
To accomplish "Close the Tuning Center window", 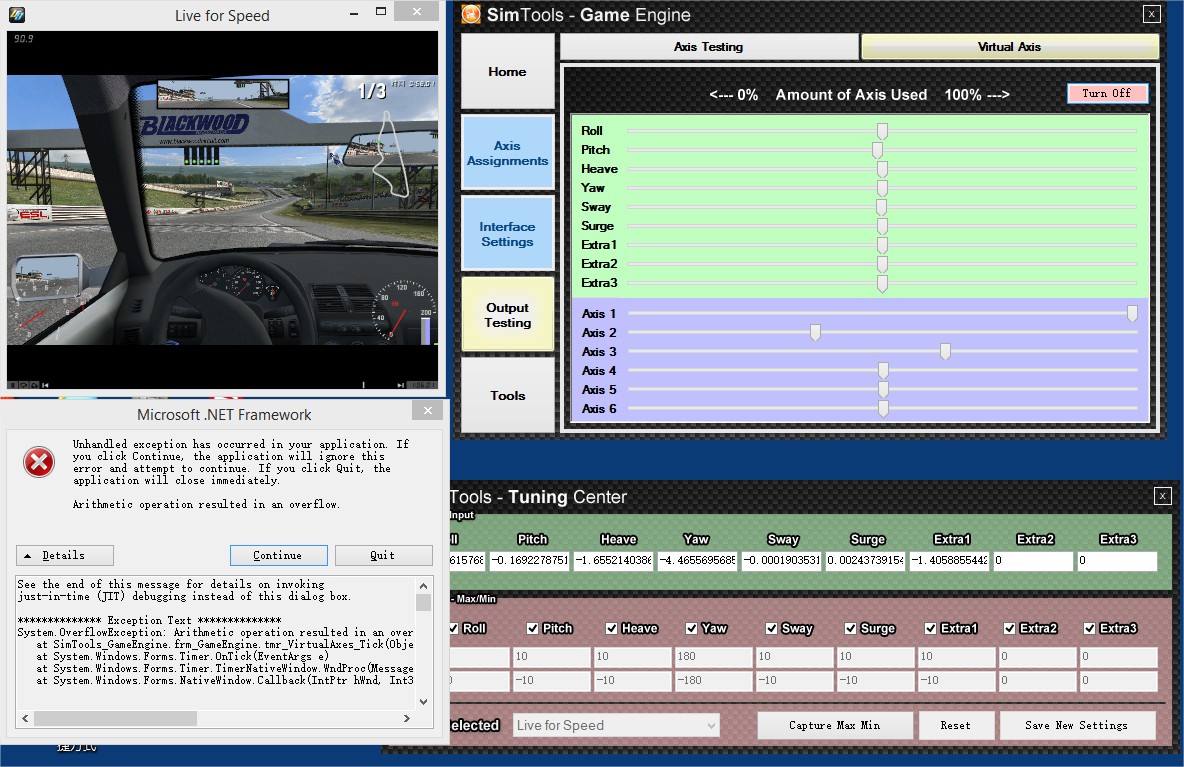I will [x=1163, y=496].
